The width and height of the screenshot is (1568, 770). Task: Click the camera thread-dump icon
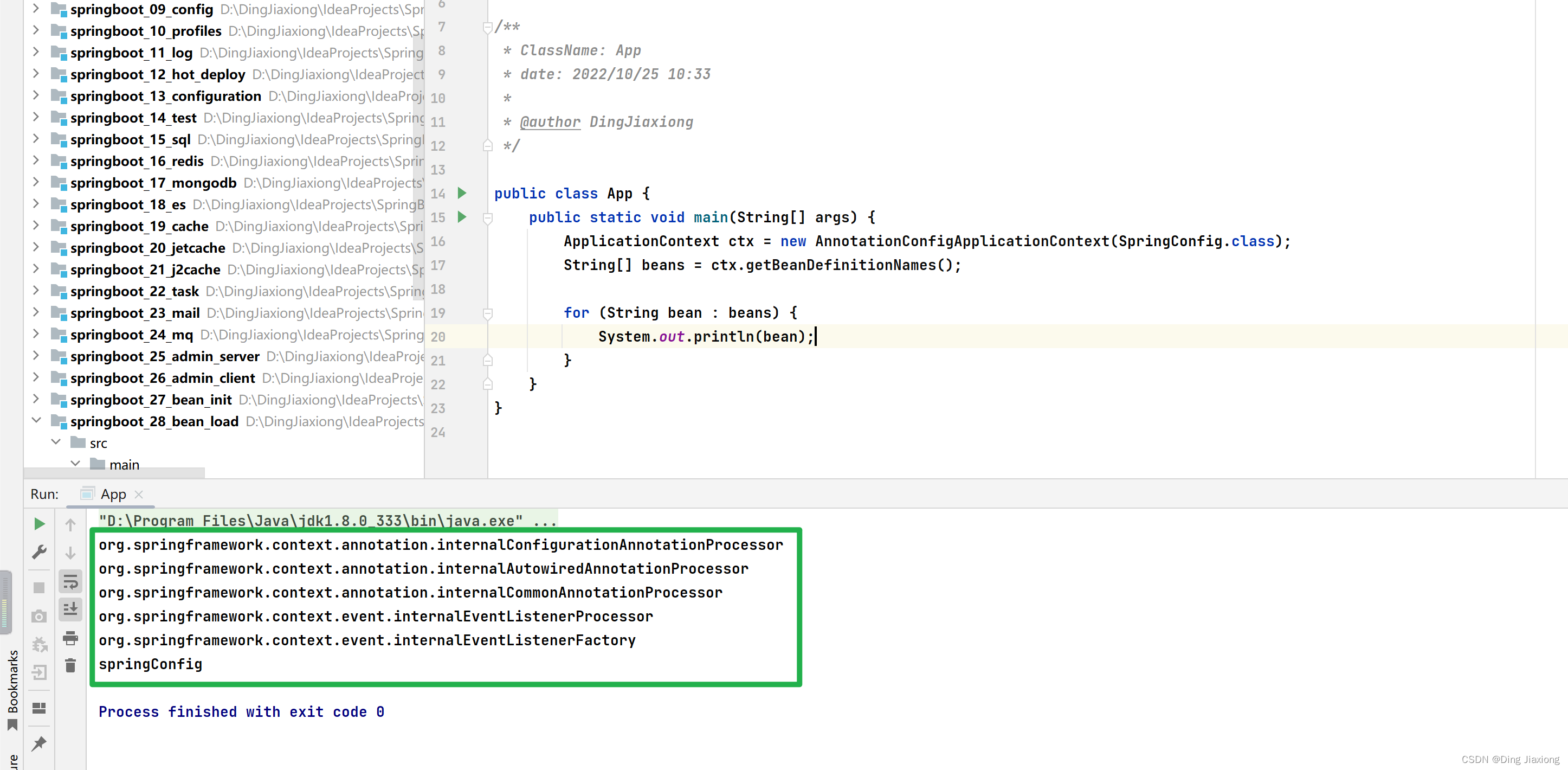pyautogui.click(x=40, y=617)
